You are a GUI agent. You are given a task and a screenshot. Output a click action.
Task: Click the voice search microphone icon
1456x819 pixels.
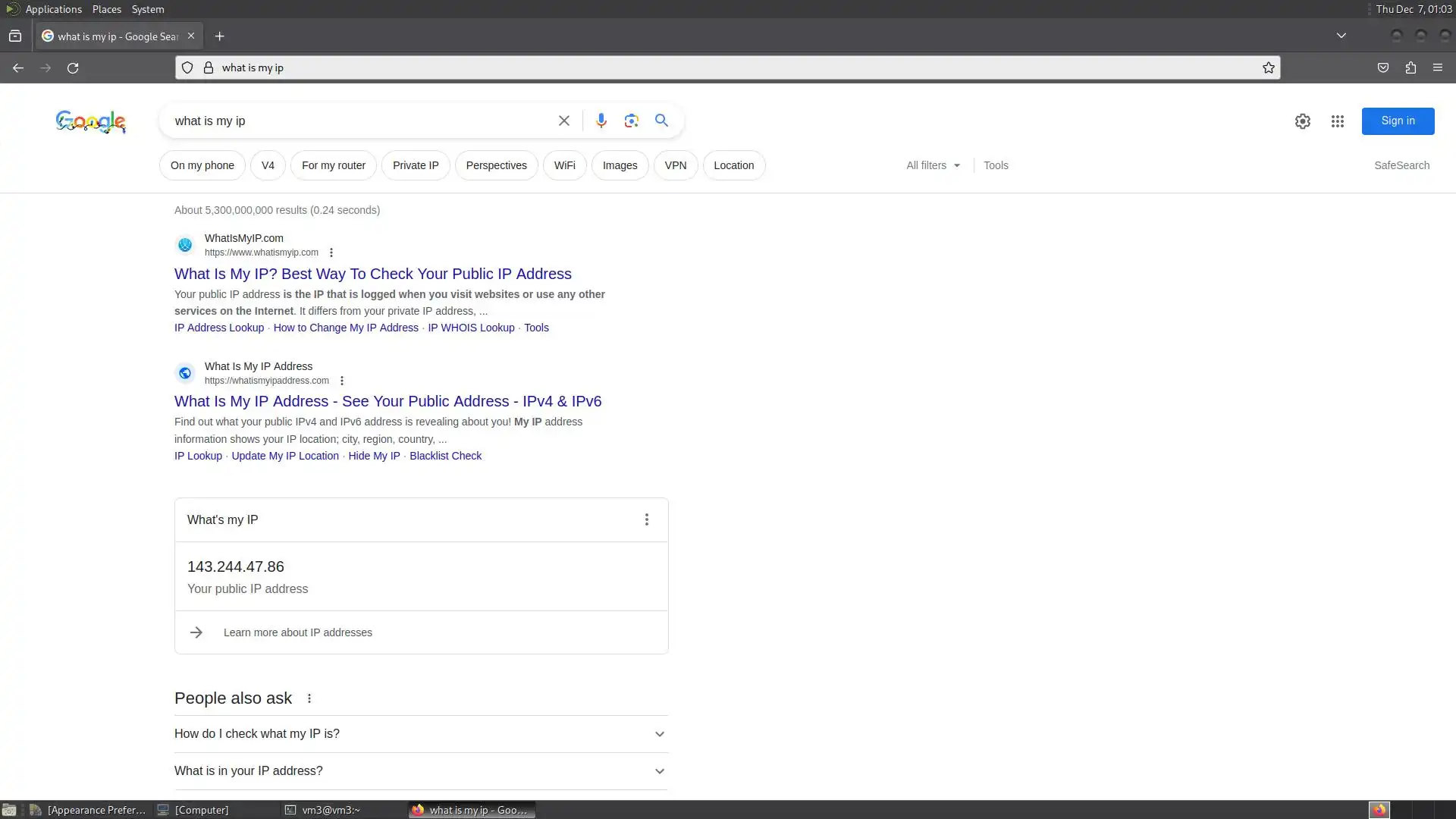[x=601, y=121]
